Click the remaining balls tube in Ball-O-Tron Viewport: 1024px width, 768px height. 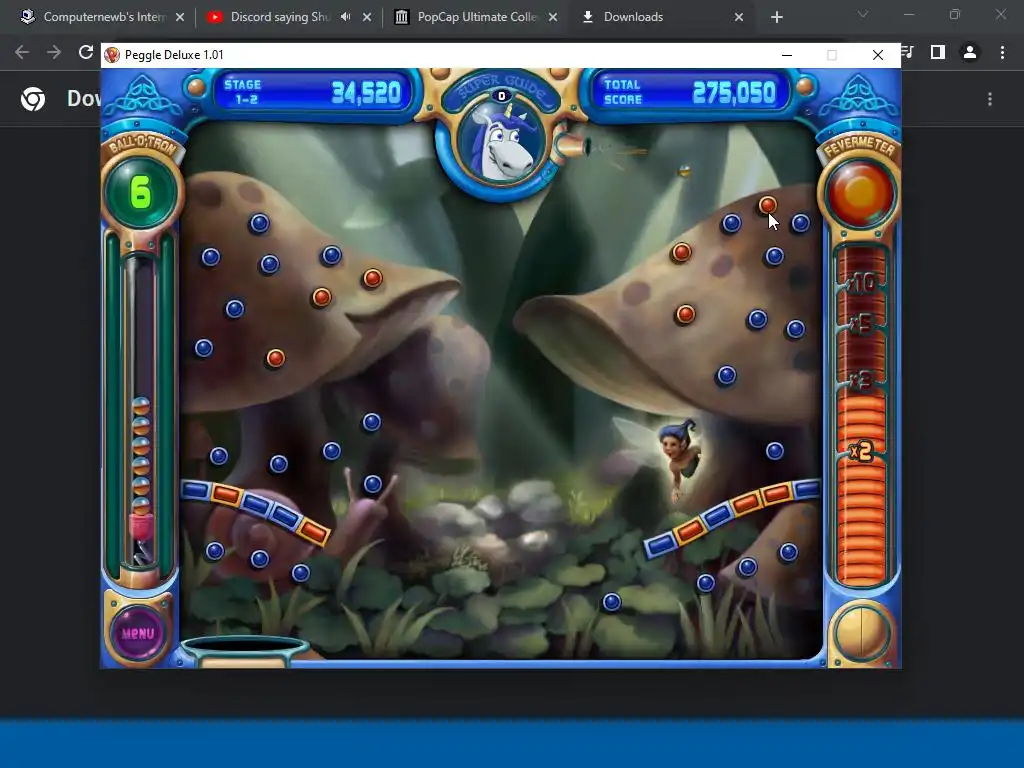(x=141, y=408)
